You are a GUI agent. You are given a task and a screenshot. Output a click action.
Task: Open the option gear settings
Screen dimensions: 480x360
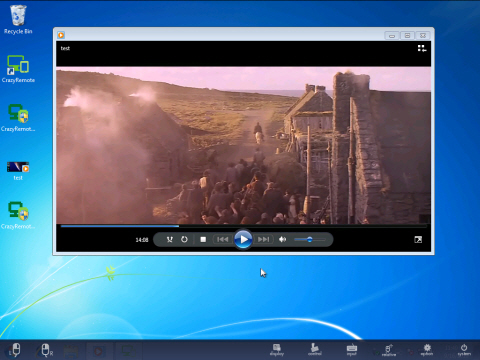click(427, 350)
